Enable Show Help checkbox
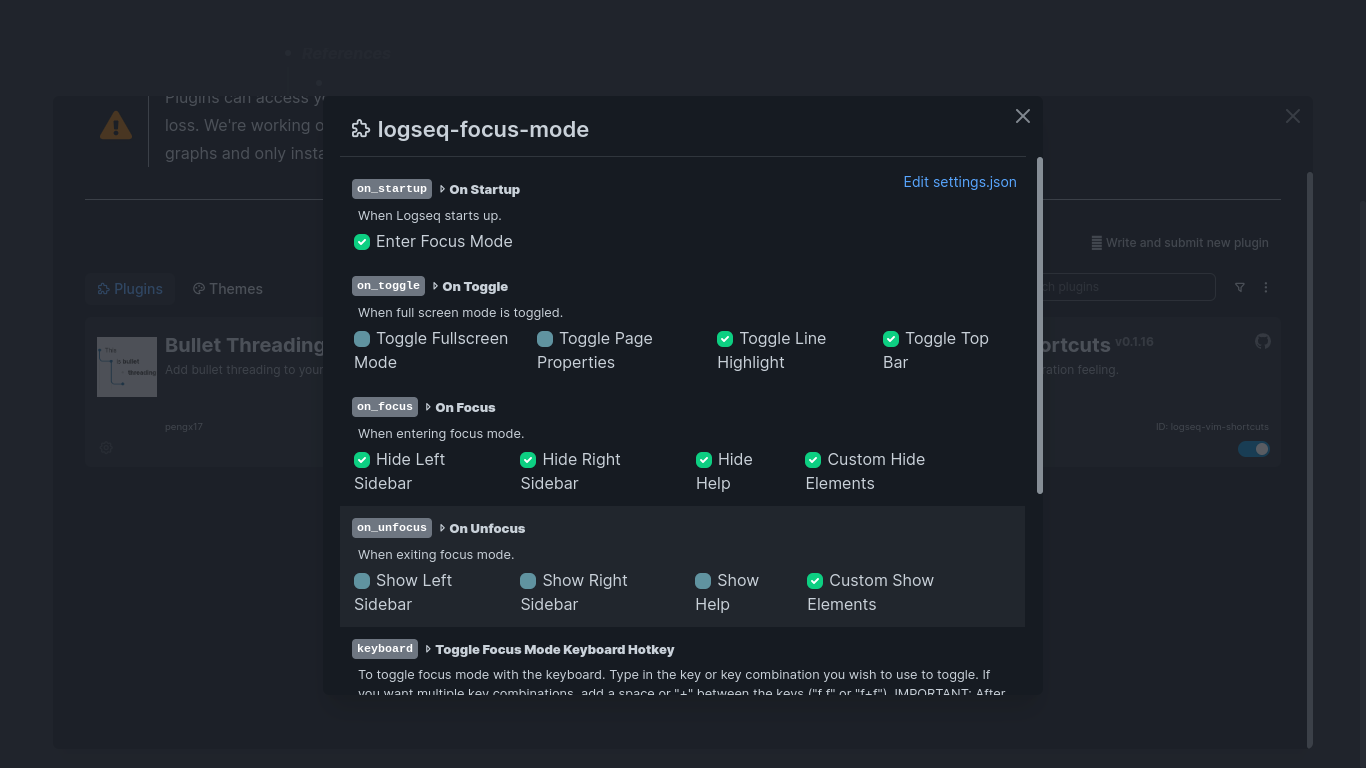This screenshot has width=1366, height=768. [x=703, y=581]
